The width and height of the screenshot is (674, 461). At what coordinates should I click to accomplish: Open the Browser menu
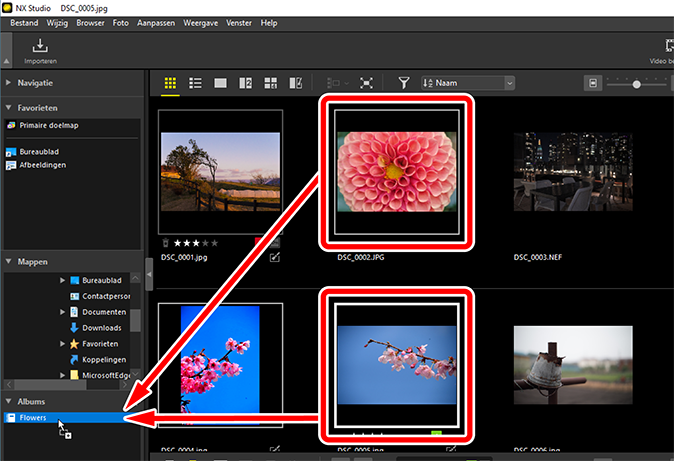90,23
